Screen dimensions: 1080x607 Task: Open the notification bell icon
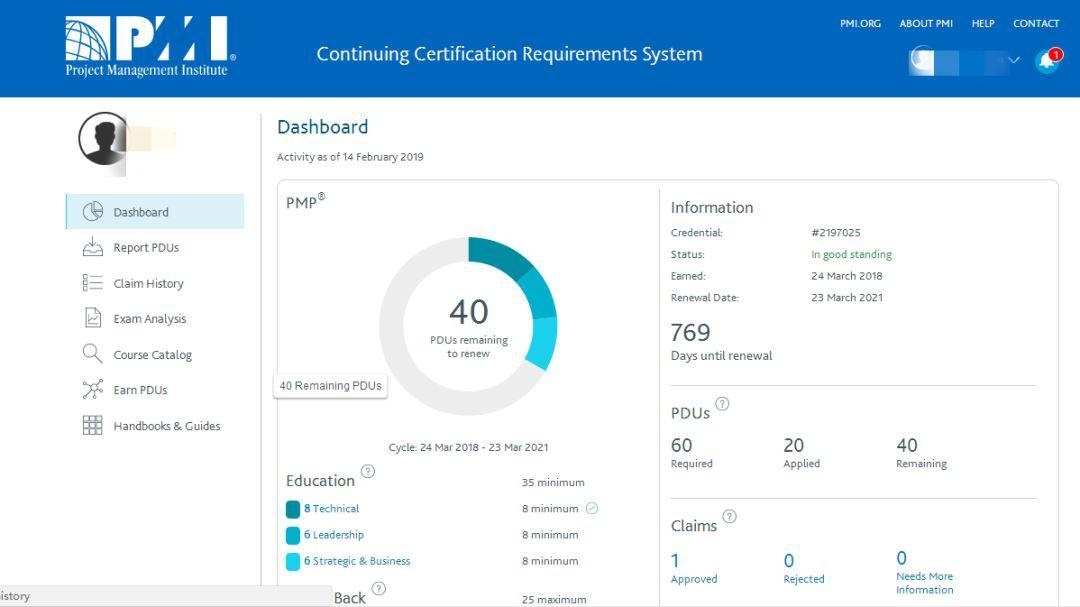1046,61
